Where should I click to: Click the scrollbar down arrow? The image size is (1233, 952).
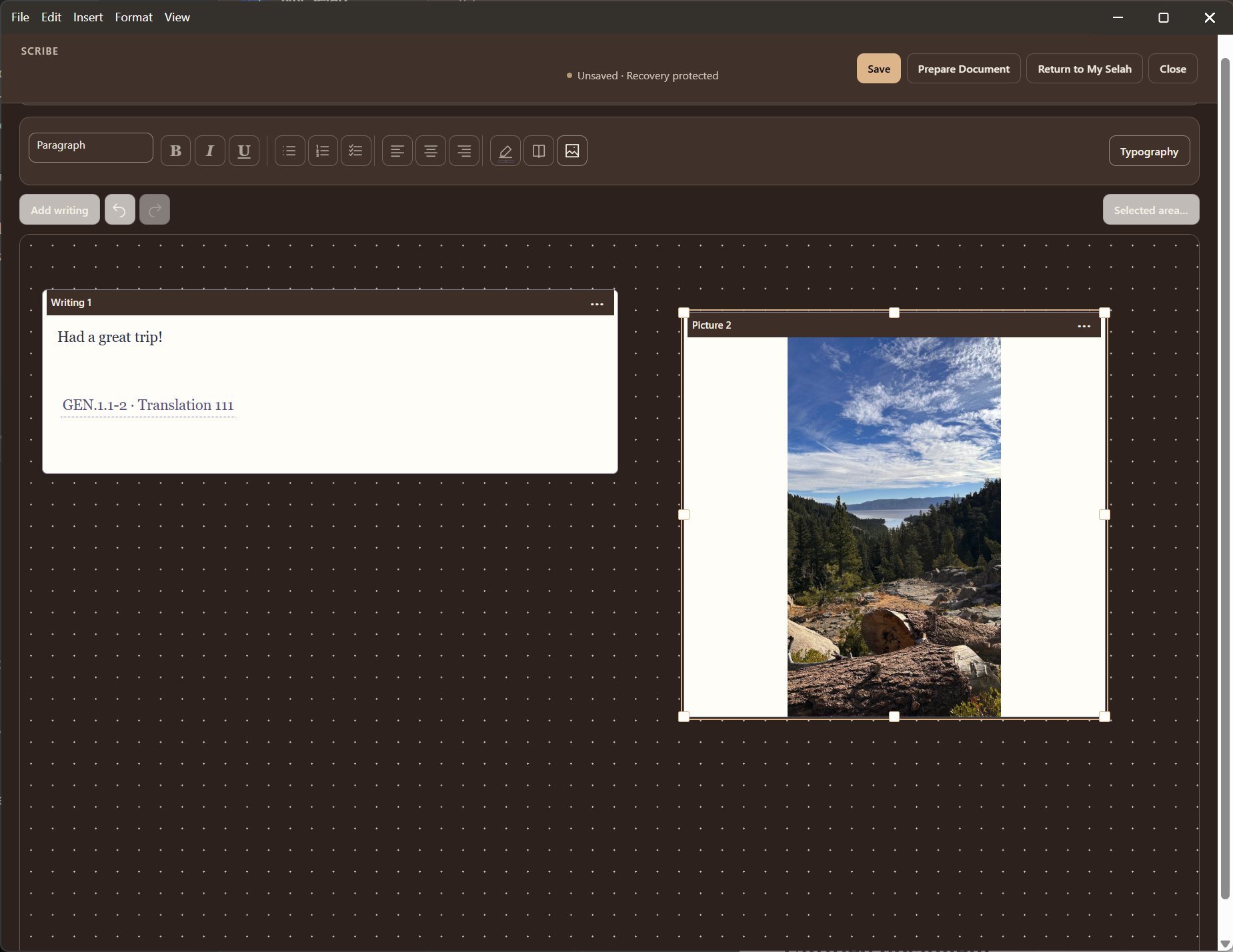point(1225,944)
